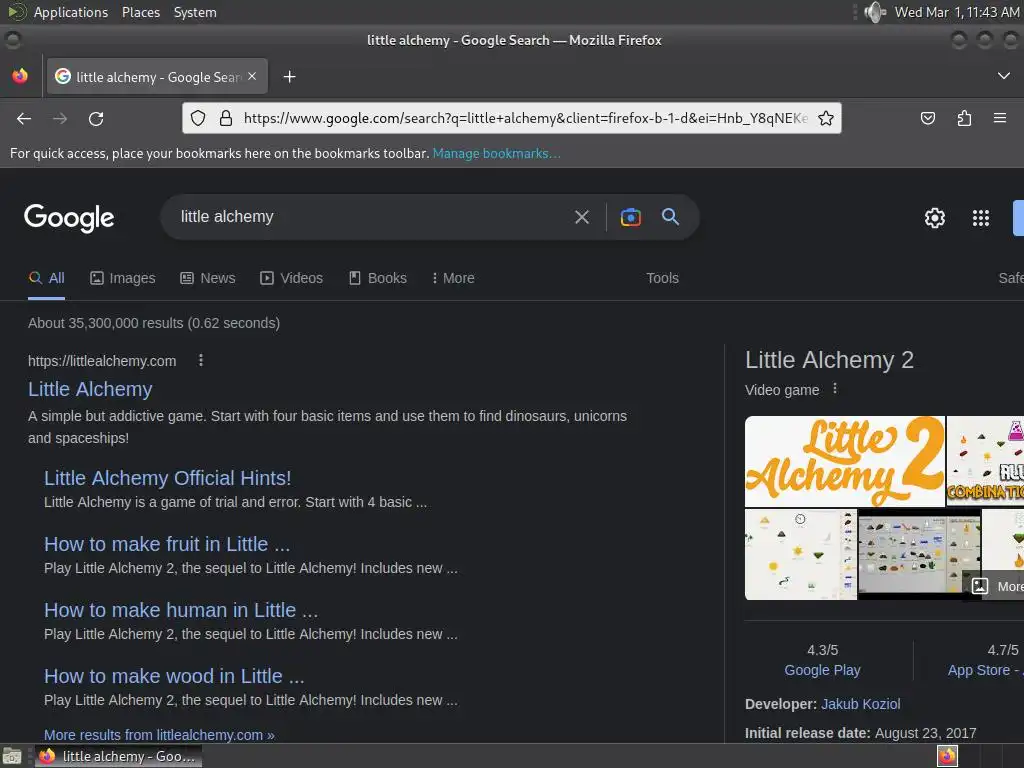
Task: Go back to the previous page
Action: (24, 118)
